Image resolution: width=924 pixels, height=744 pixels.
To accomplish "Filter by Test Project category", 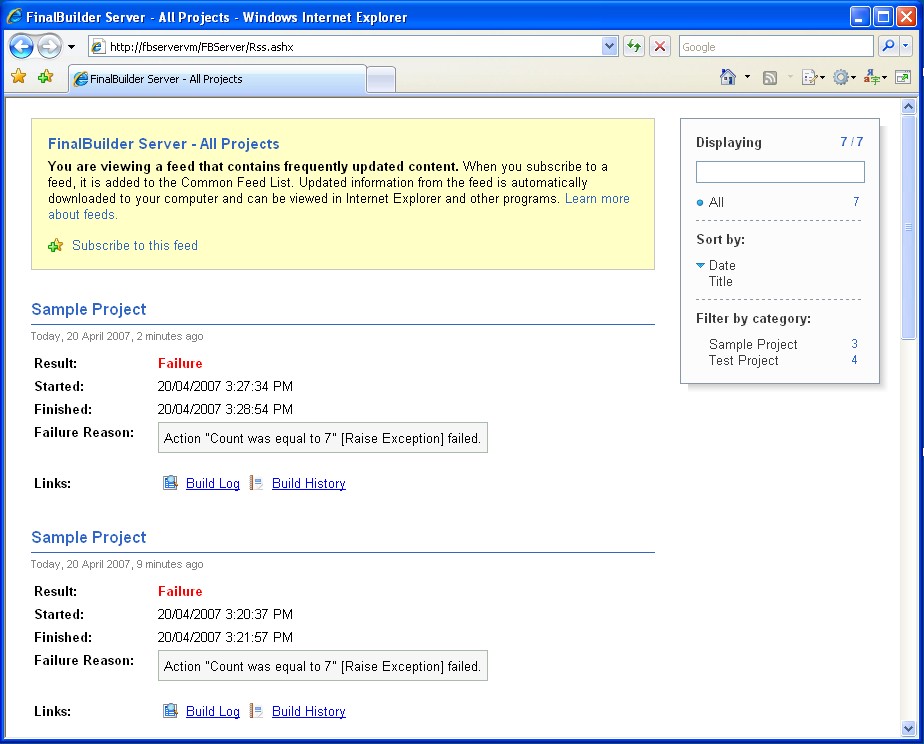I will point(743,360).
